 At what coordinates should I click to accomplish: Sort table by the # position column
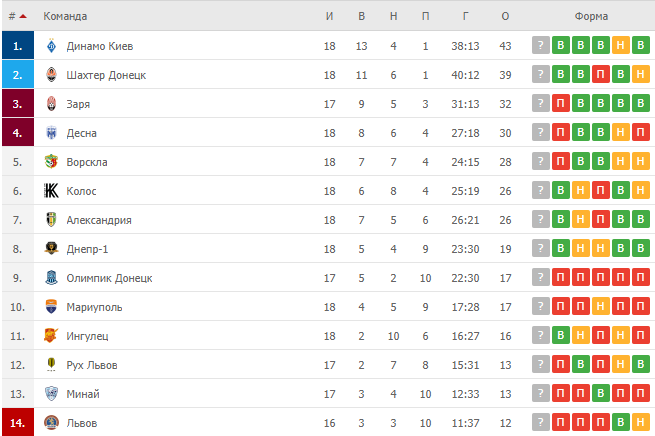coord(18,16)
